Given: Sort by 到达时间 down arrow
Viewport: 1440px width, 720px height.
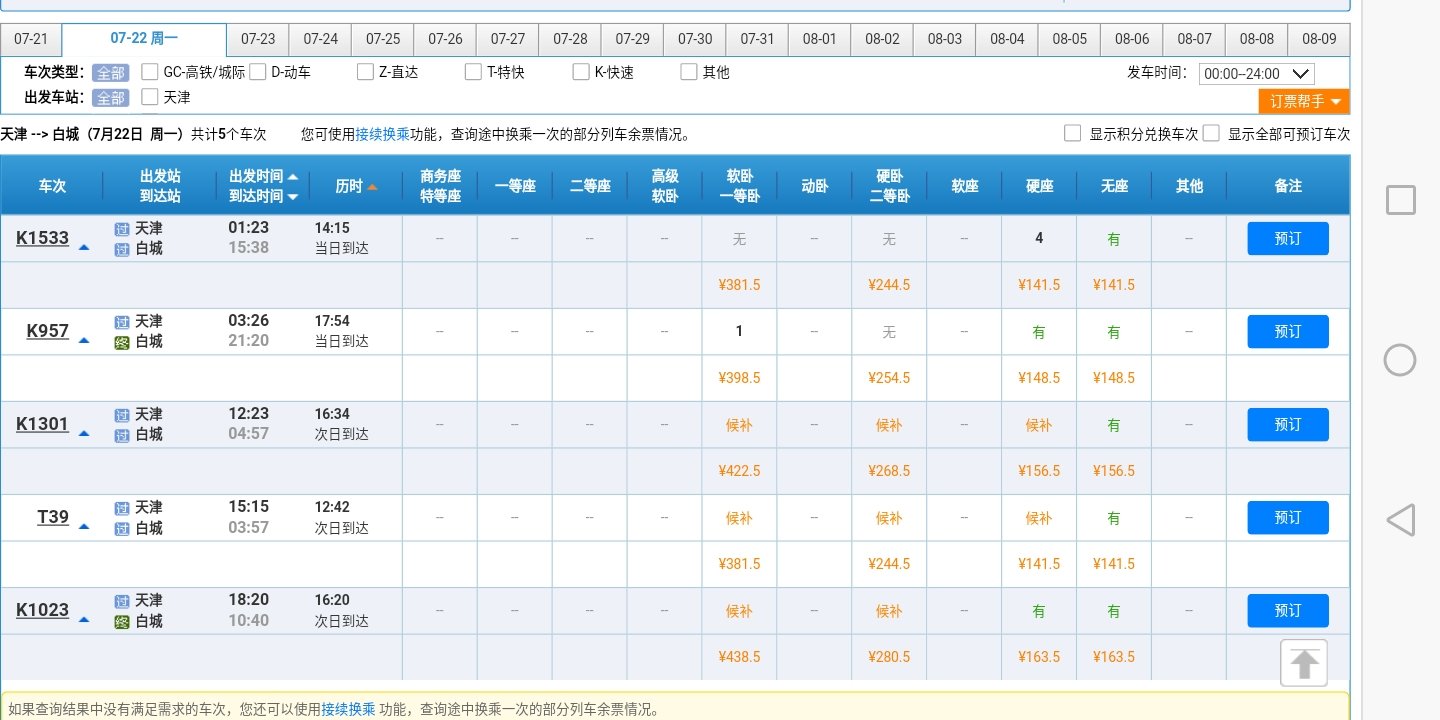Looking at the screenshot, I should [293, 197].
